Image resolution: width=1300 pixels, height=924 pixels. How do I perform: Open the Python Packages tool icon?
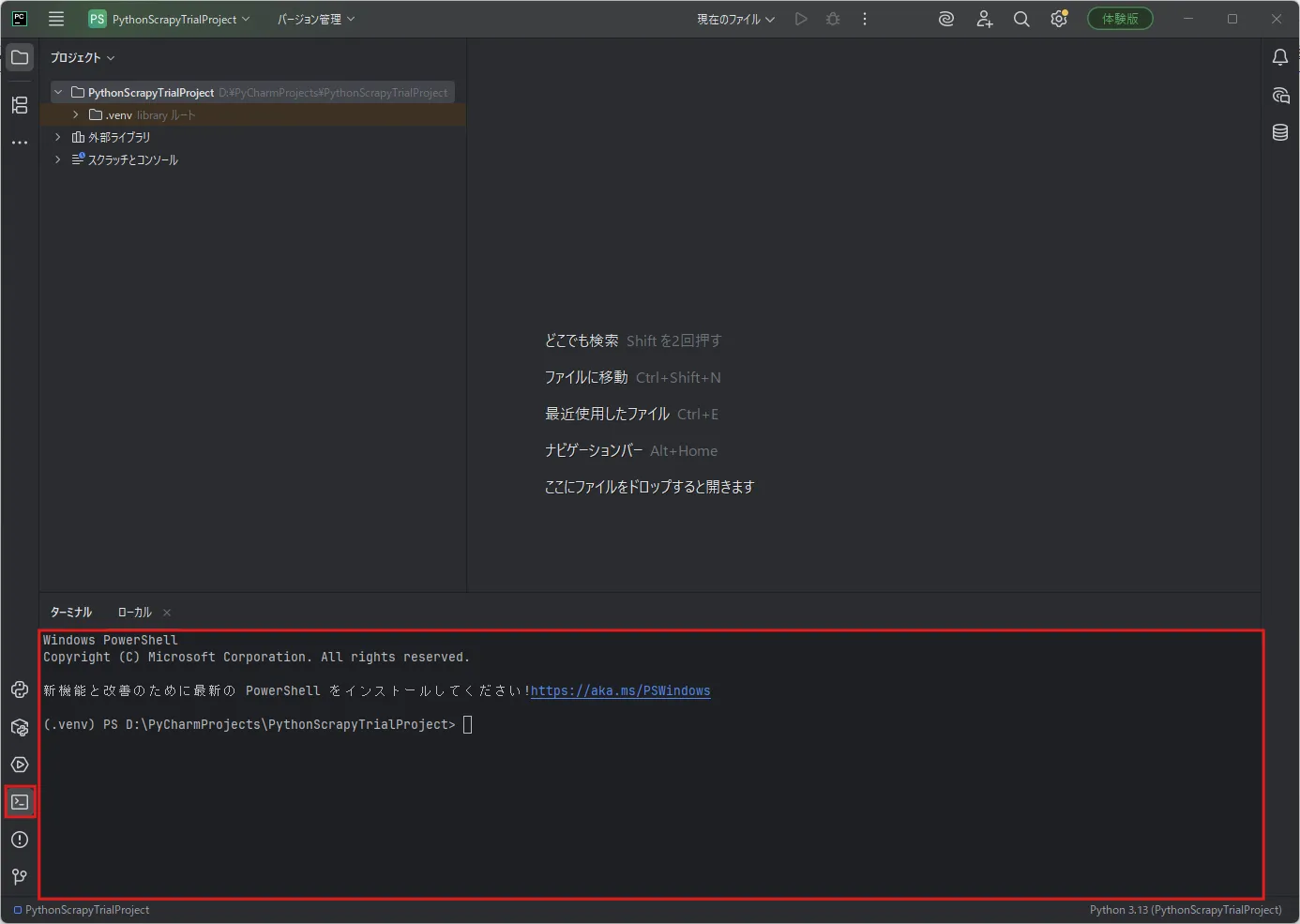point(20,727)
